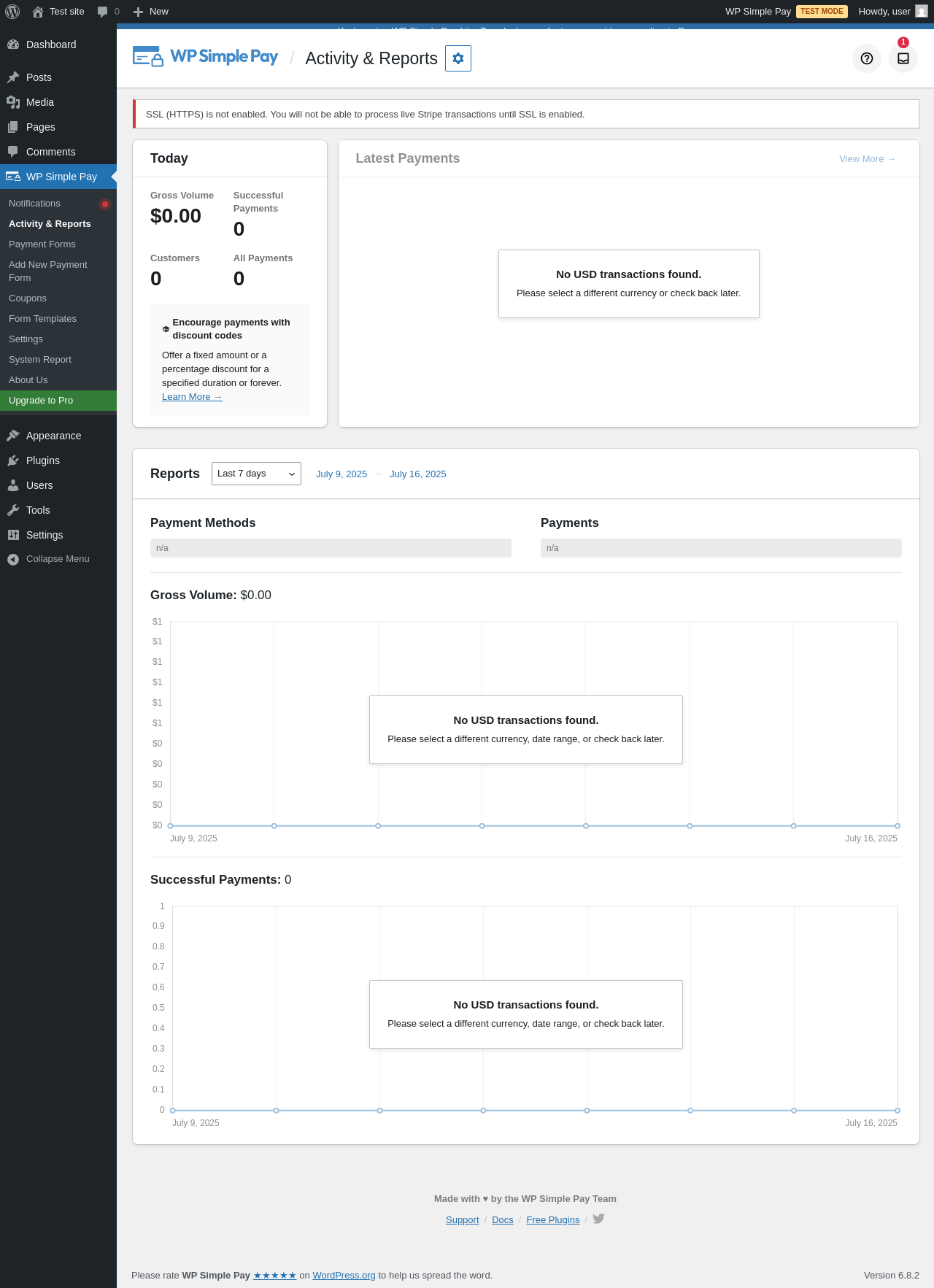The width and height of the screenshot is (934, 1288).
Task: Open WordPress.org link
Action: coord(344,1276)
